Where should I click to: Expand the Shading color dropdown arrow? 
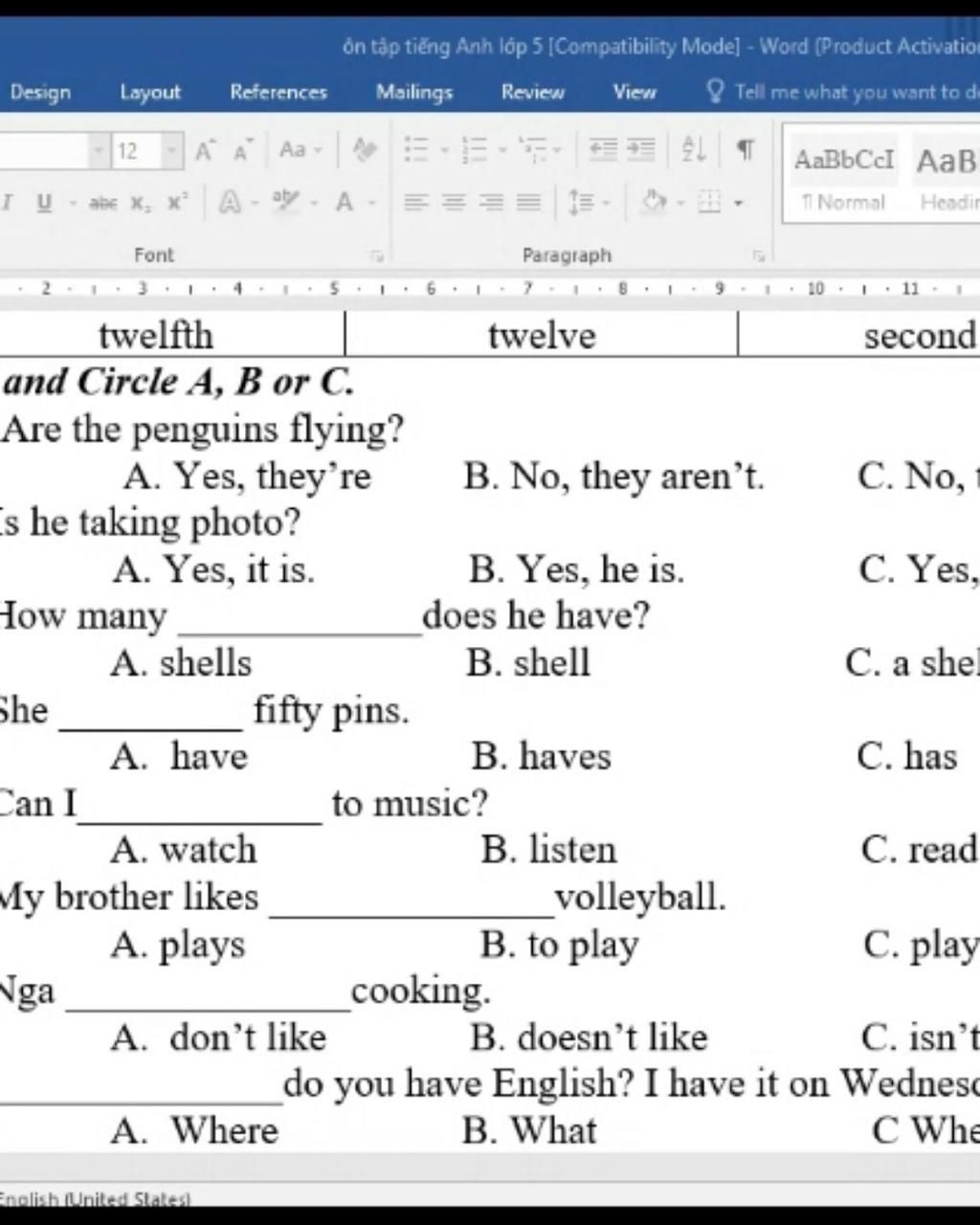click(x=680, y=203)
